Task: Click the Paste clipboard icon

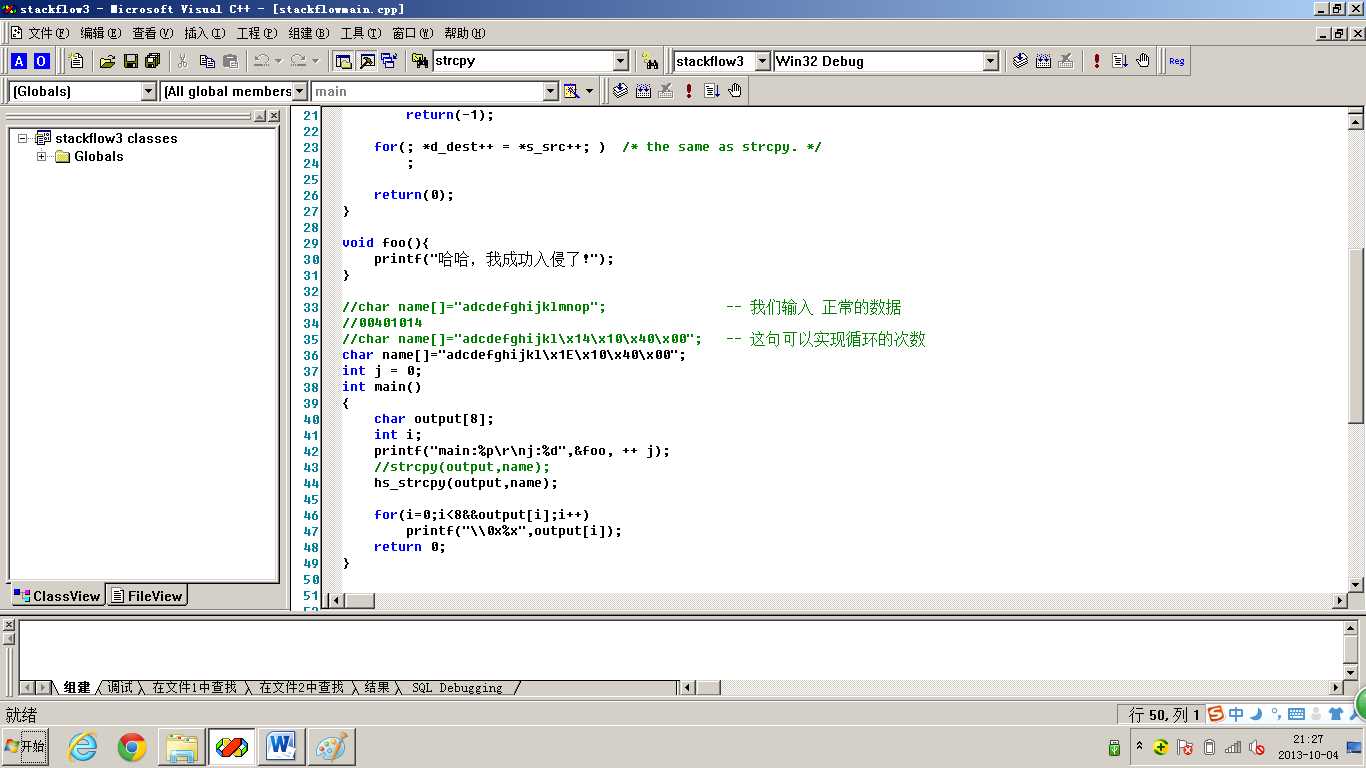Action: click(x=230, y=61)
